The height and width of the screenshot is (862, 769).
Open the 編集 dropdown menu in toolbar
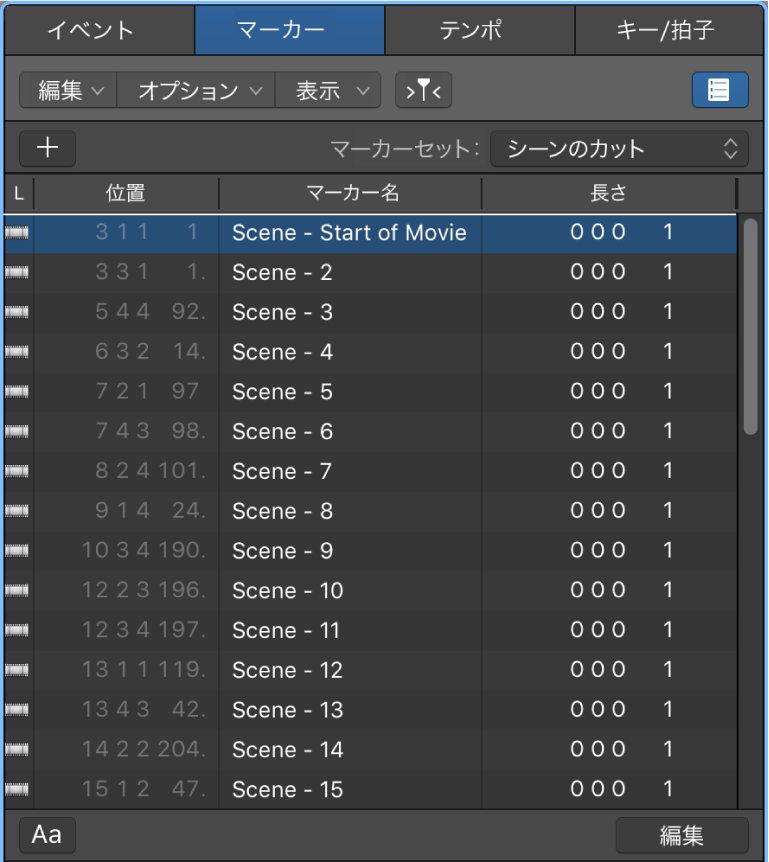[x=69, y=91]
